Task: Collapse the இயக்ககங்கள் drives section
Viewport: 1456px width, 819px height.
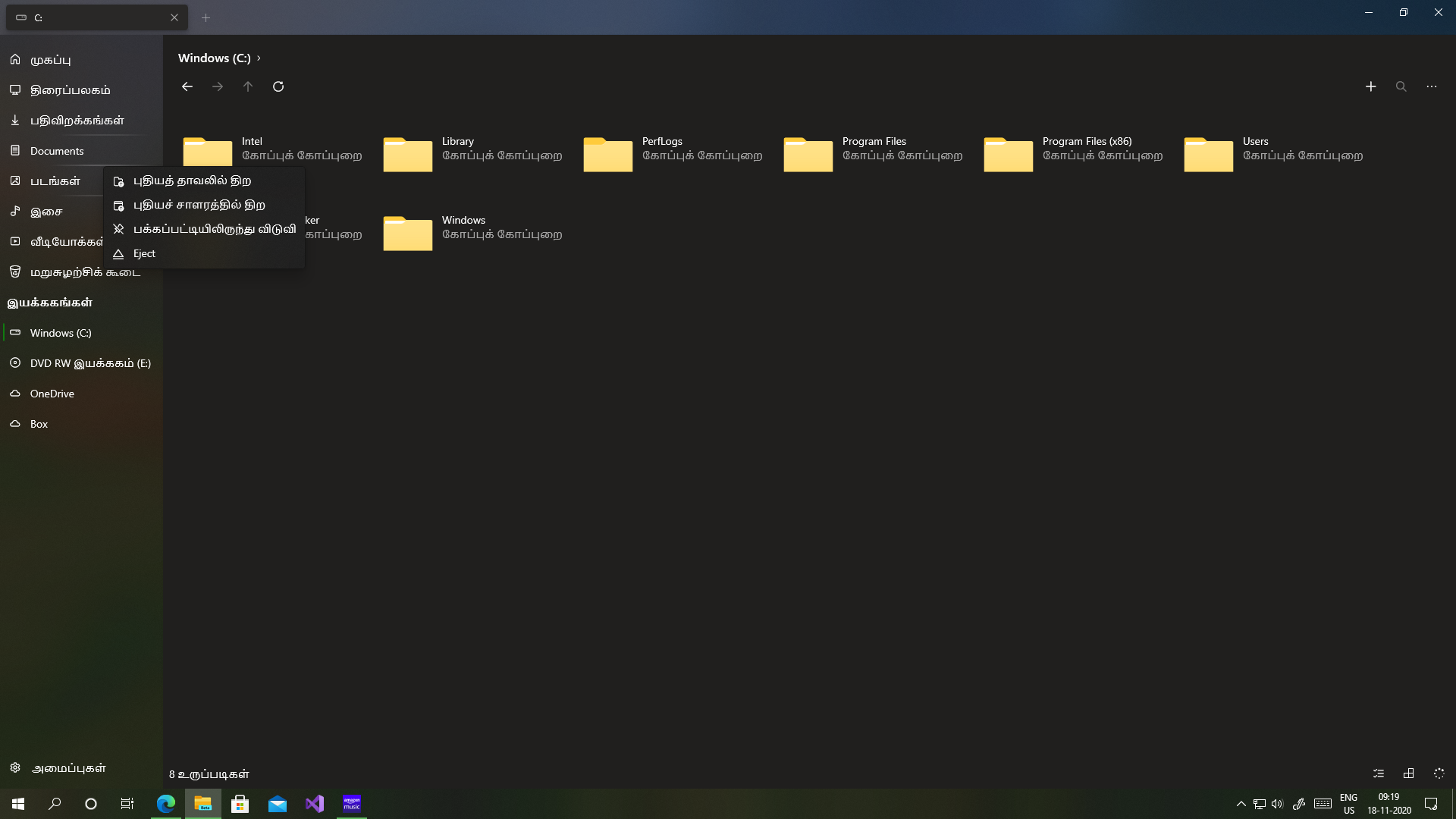Action: pyautogui.click(x=50, y=302)
